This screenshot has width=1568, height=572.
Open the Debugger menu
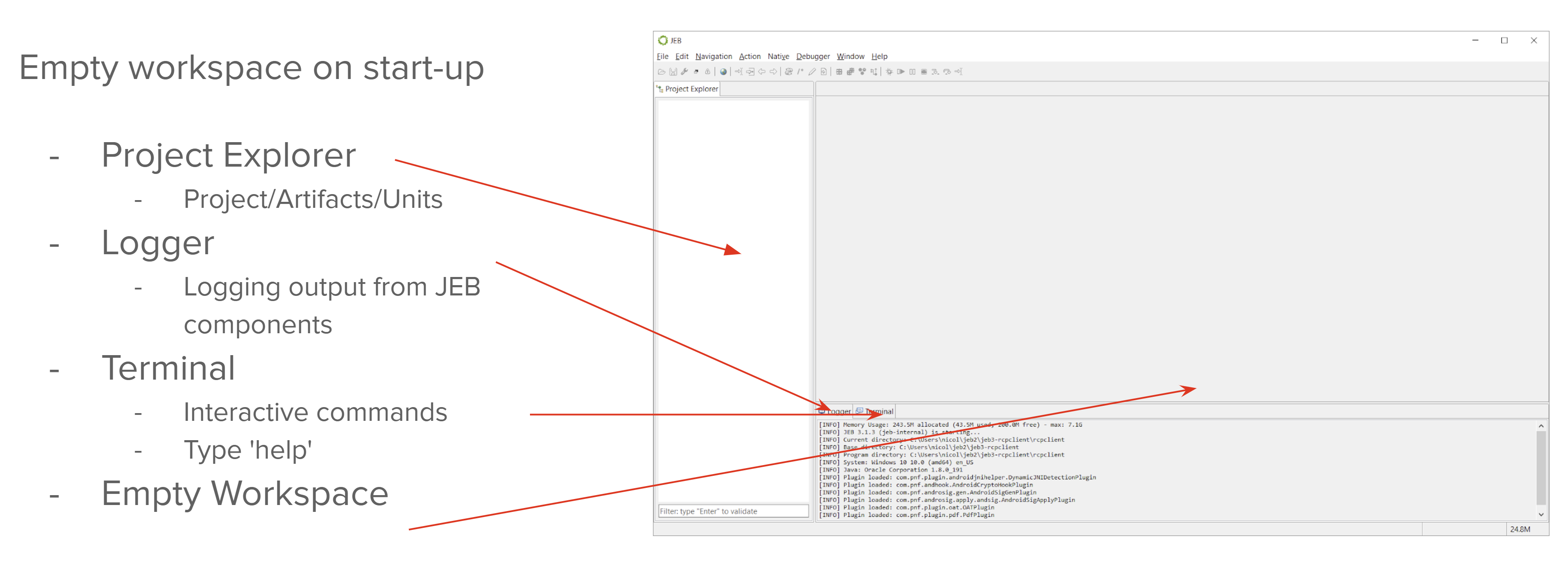pyautogui.click(x=813, y=56)
